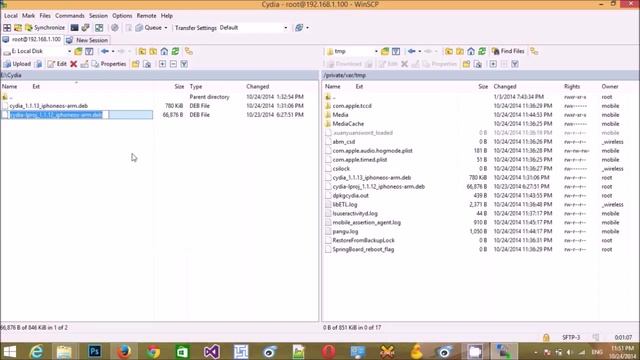This screenshot has width=640, height=360.
Task: Click local panel open directory icon
Action: pos(78,51)
